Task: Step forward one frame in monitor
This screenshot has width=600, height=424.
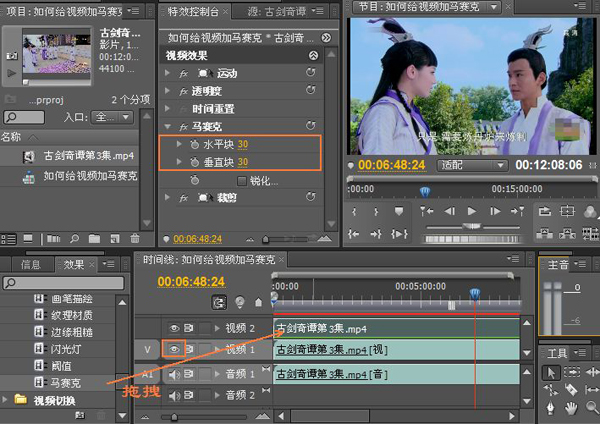Action: point(495,211)
